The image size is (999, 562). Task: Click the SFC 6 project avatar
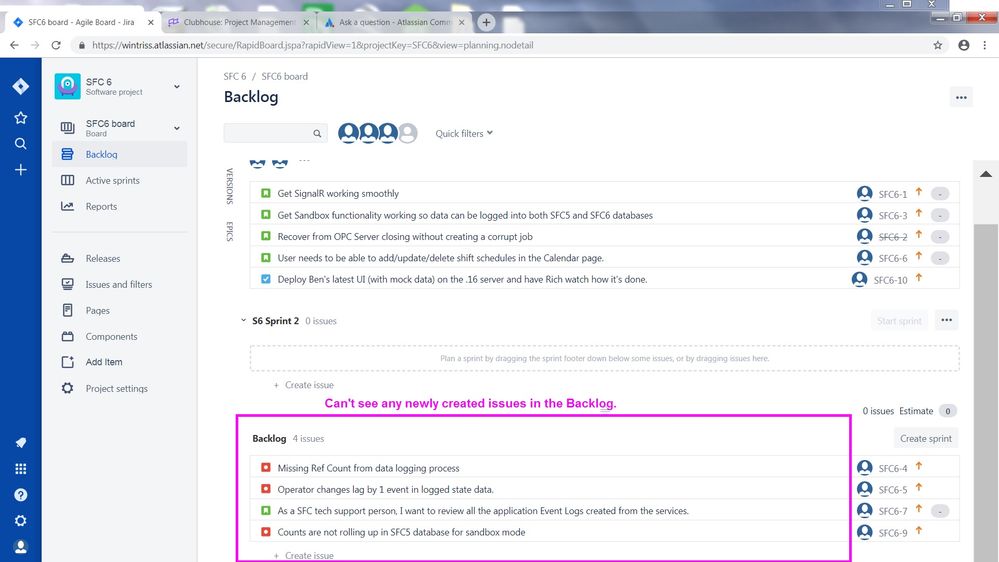tap(67, 86)
